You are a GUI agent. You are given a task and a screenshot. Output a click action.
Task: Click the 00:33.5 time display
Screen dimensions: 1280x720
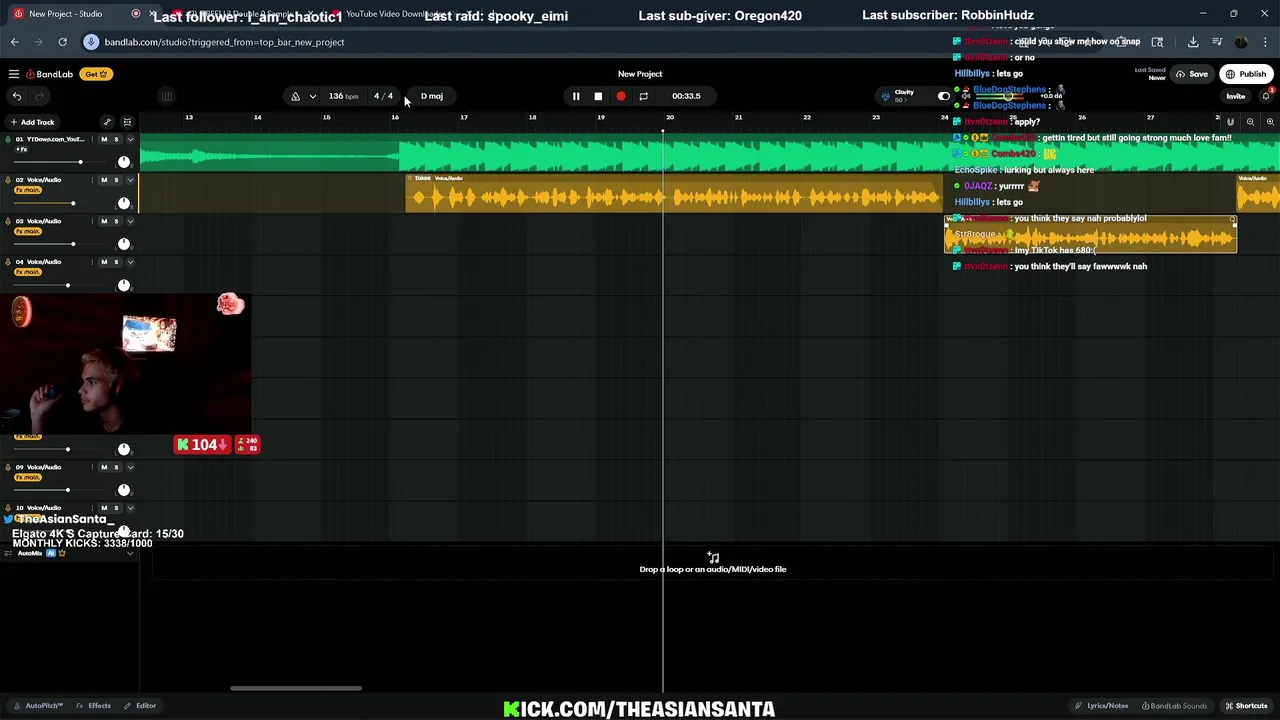point(686,96)
